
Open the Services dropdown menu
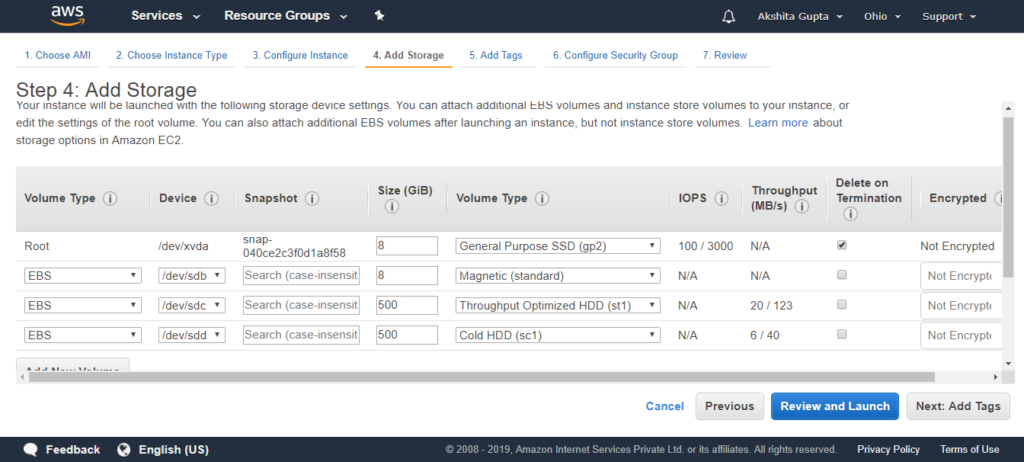pyautogui.click(x=166, y=16)
